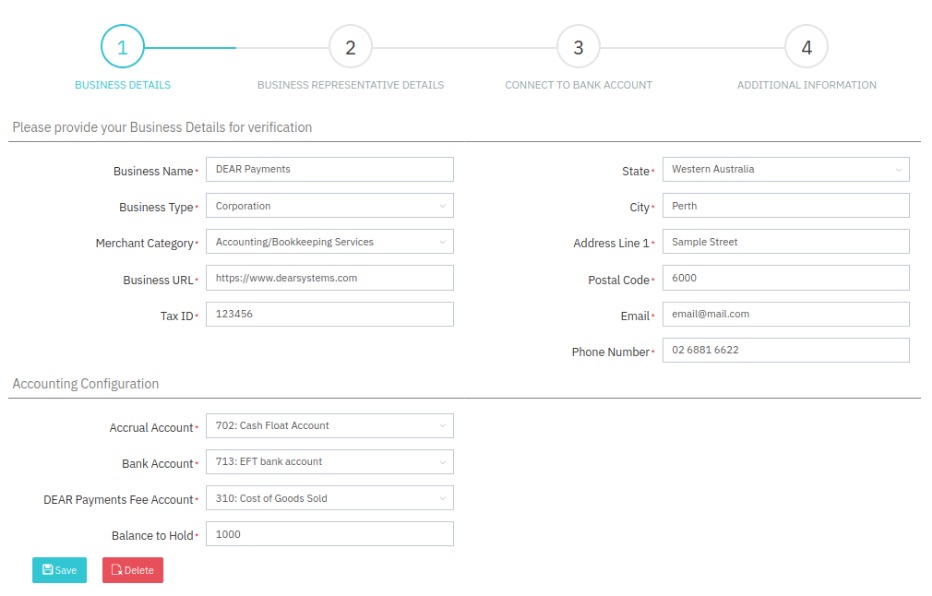Click the document icon on the Delete button
This screenshot has width=932, height=596.
point(116,570)
